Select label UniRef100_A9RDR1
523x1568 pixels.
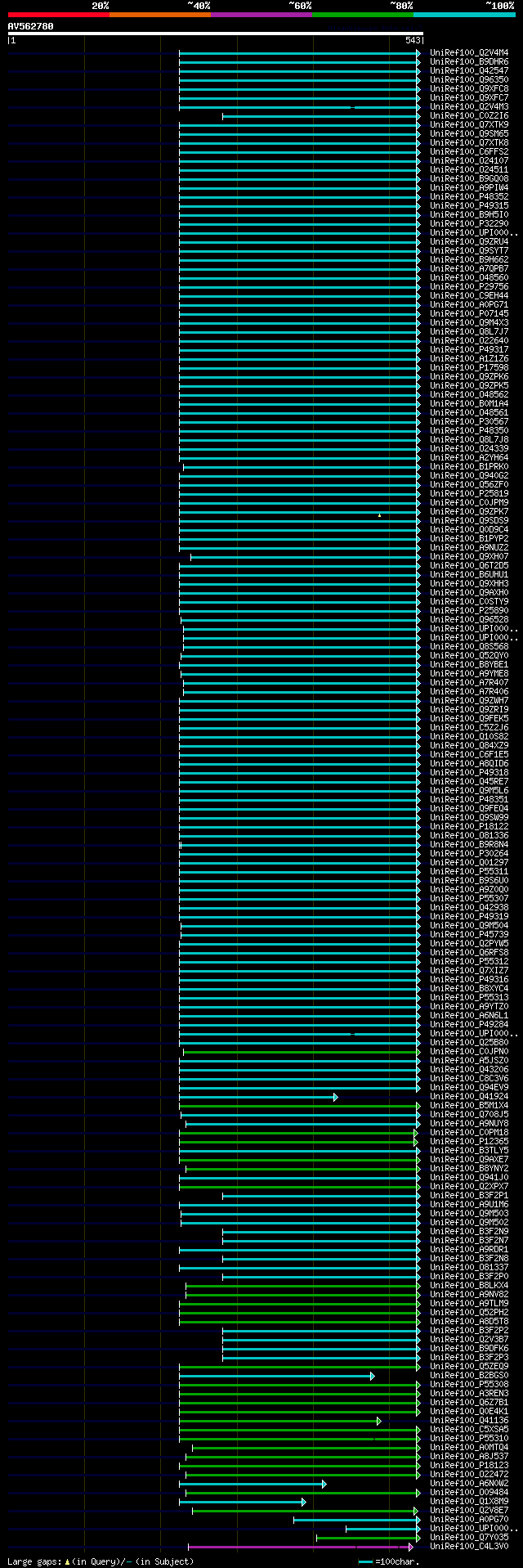point(469,1249)
